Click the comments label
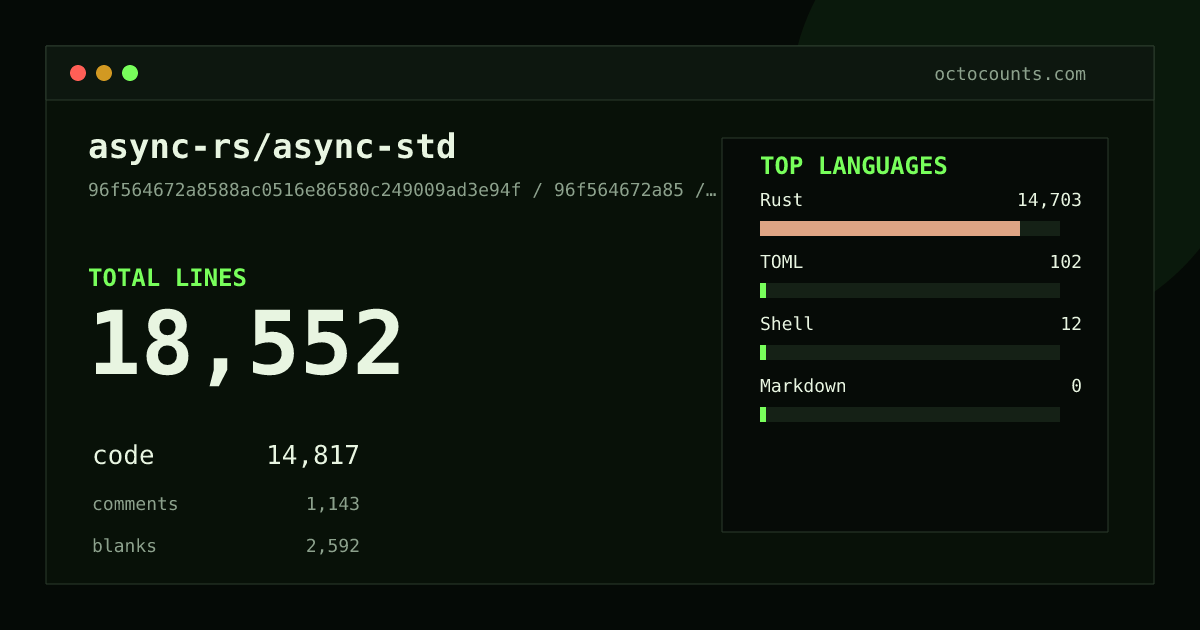1200x630 pixels. point(135,504)
